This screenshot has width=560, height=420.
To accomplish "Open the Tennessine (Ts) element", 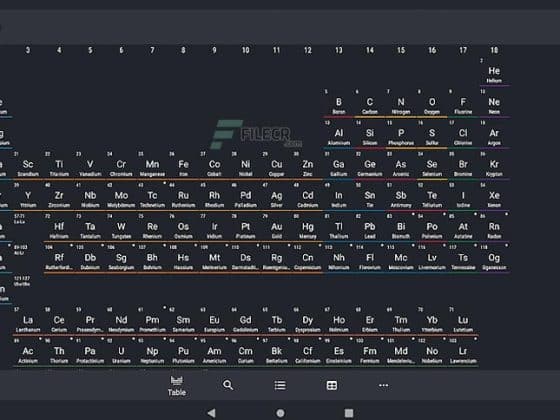I will (463, 259).
